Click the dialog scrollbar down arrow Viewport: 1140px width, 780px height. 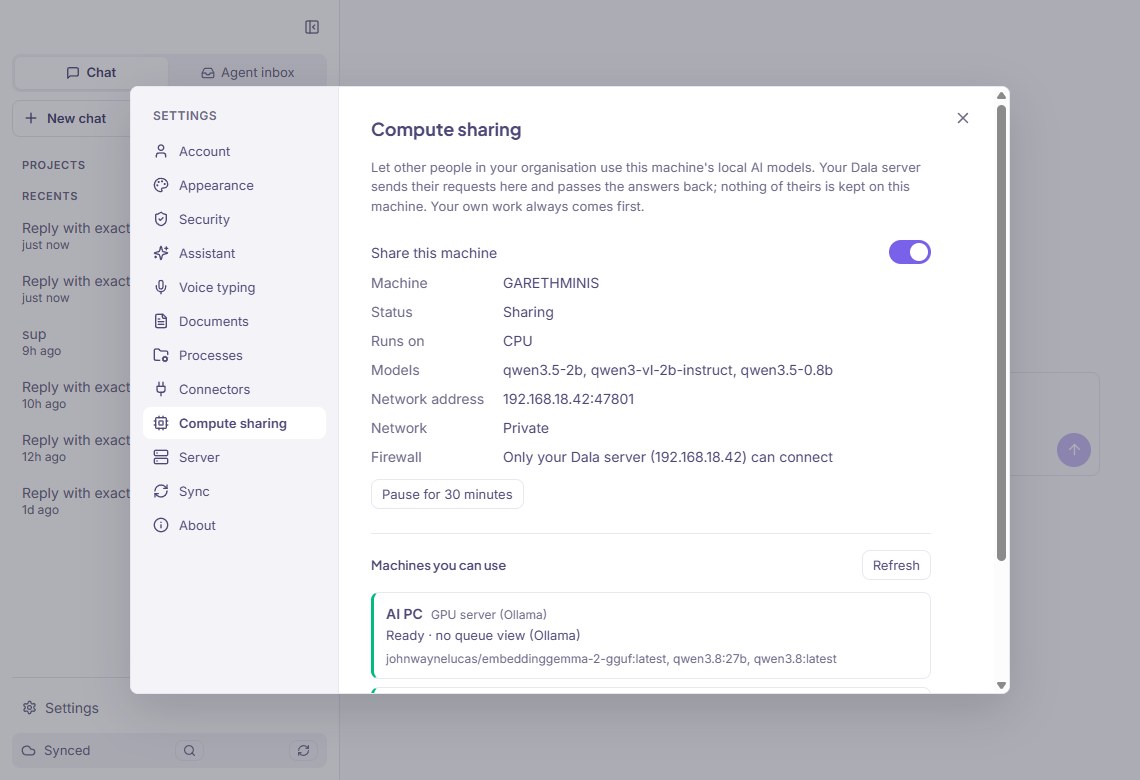pyautogui.click(x=1001, y=685)
